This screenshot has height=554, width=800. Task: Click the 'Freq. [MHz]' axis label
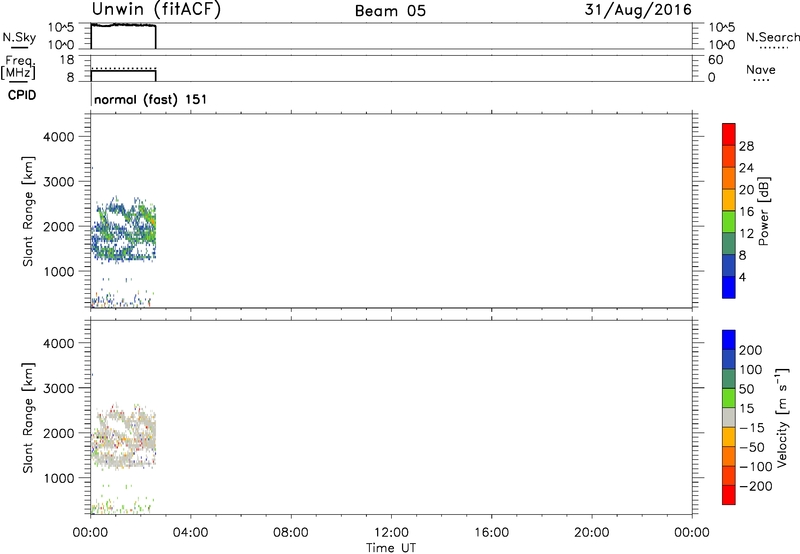[x=18, y=68]
